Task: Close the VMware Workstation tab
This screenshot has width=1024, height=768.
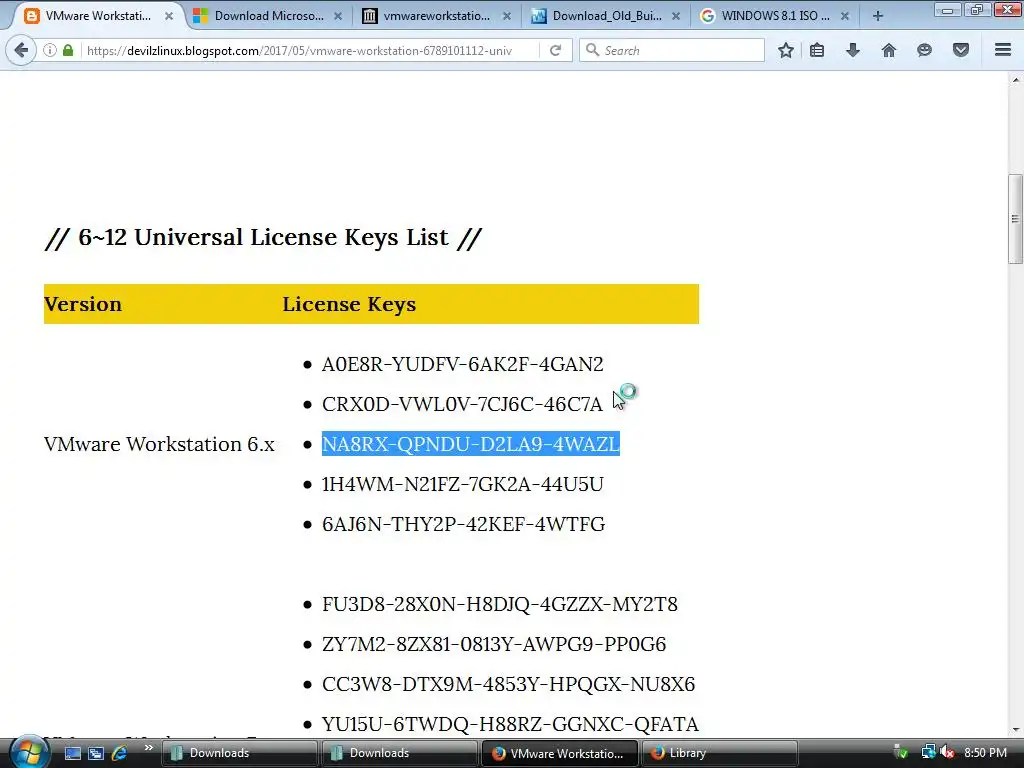Action: (169, 16)
